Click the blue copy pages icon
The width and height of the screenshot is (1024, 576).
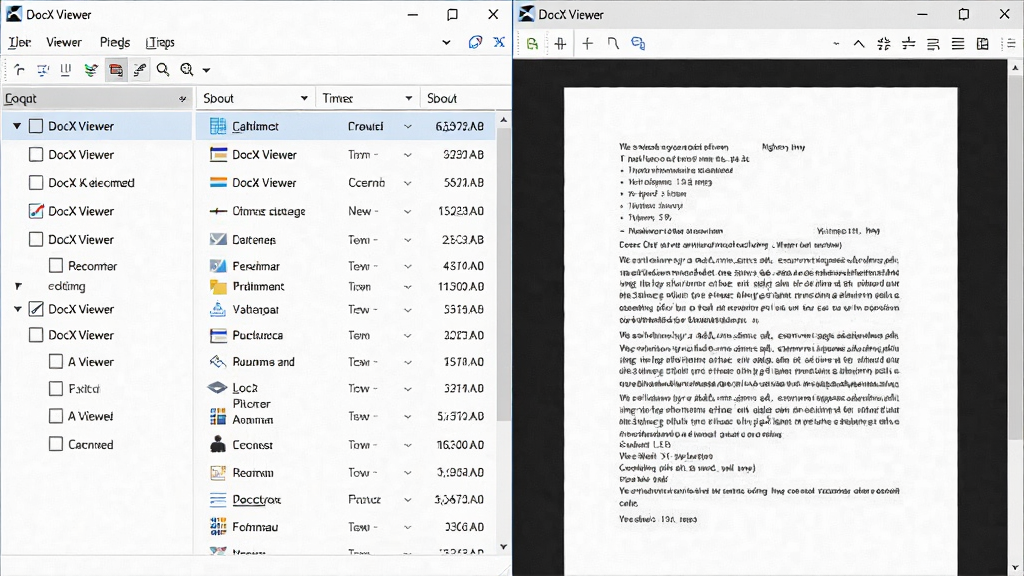coord(638,43)
